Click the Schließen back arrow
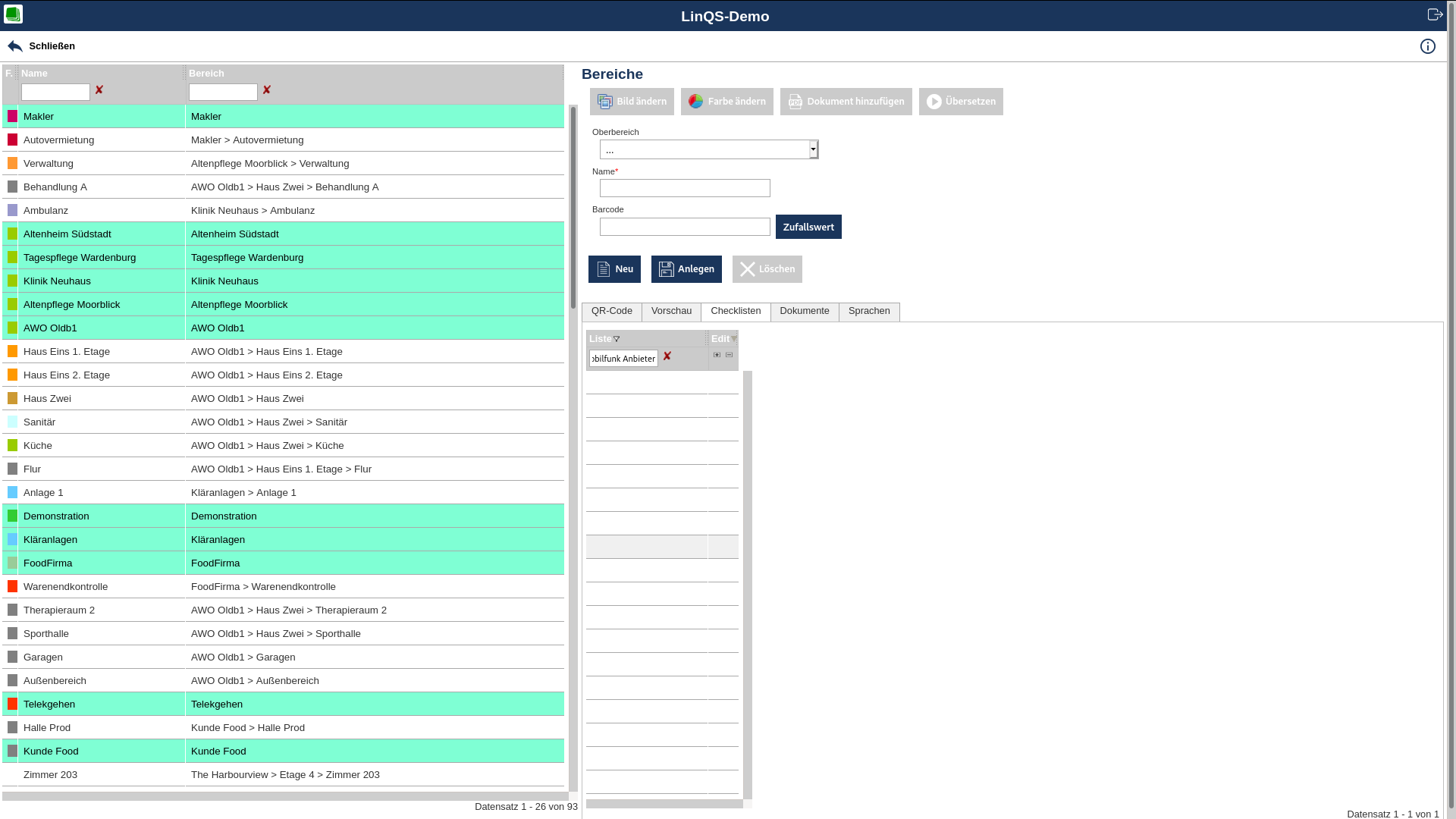Image resolution: width=1456 pixels, height=819 pixels. (15, 46)
